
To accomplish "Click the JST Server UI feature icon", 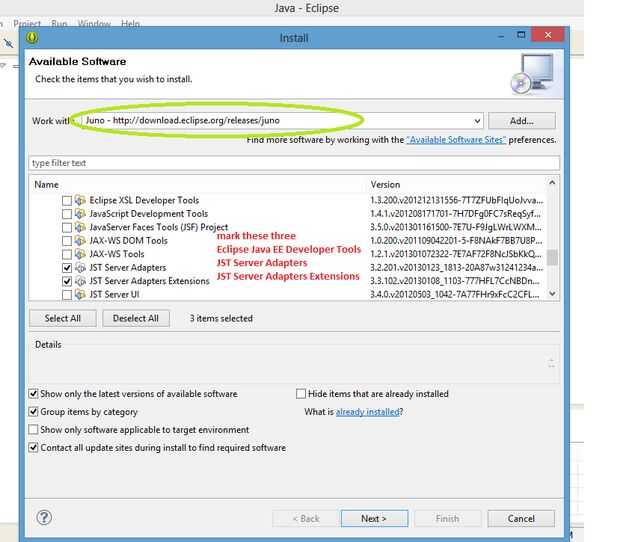I will click(x=80, y=295).
